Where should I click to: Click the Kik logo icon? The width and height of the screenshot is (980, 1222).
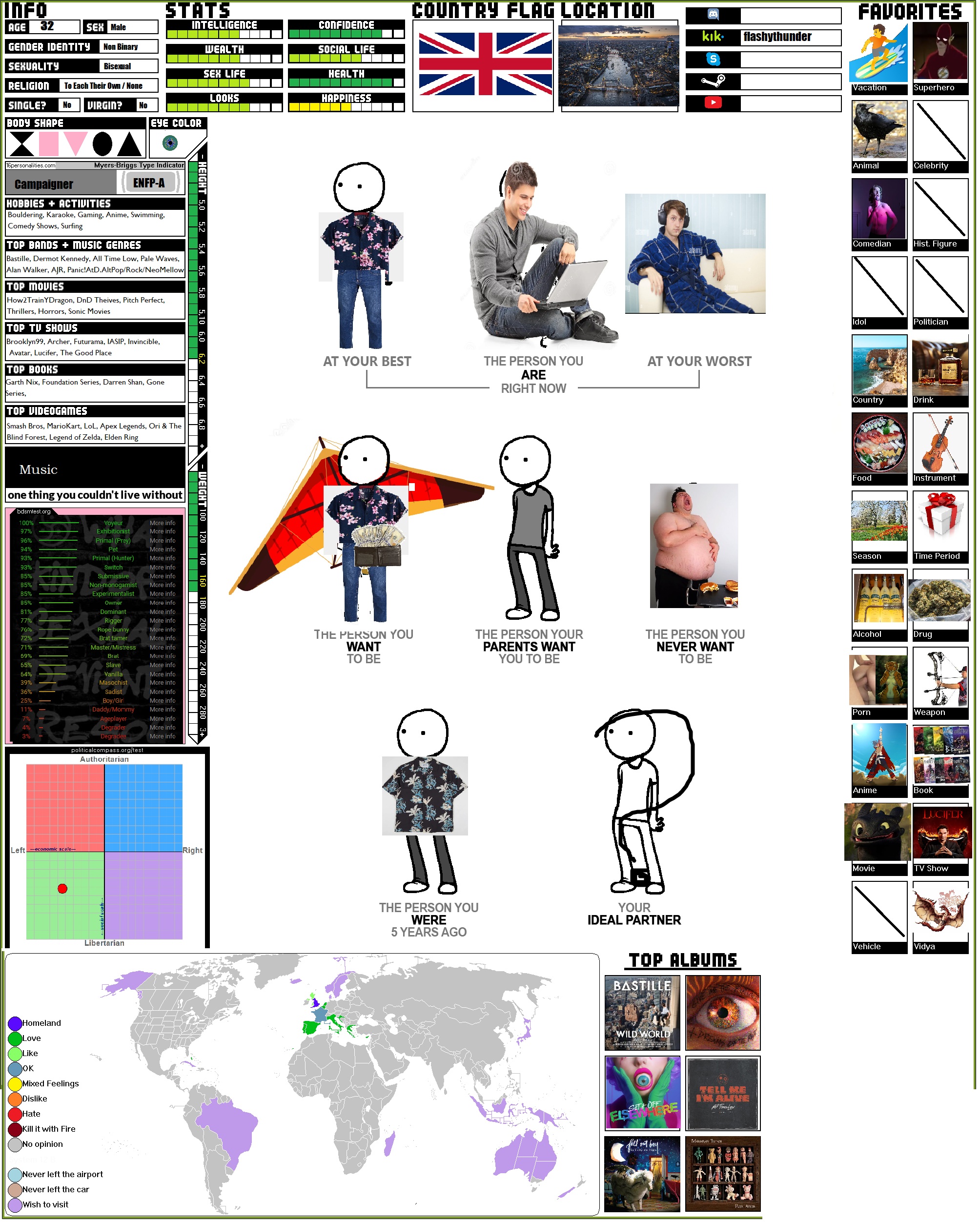[x=714, y=37]
